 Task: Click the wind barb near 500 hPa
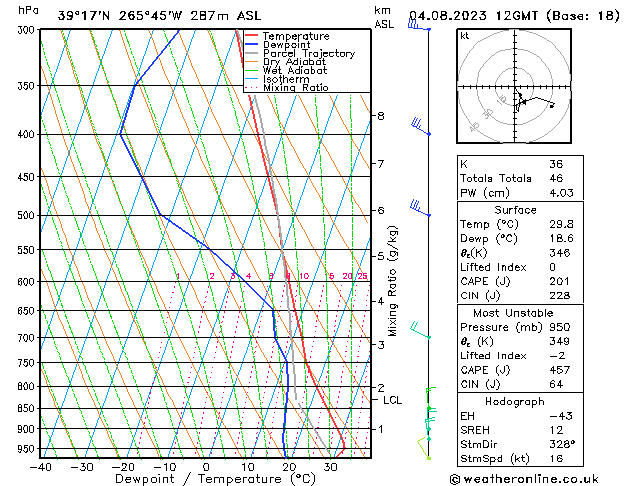click(419, 209)
